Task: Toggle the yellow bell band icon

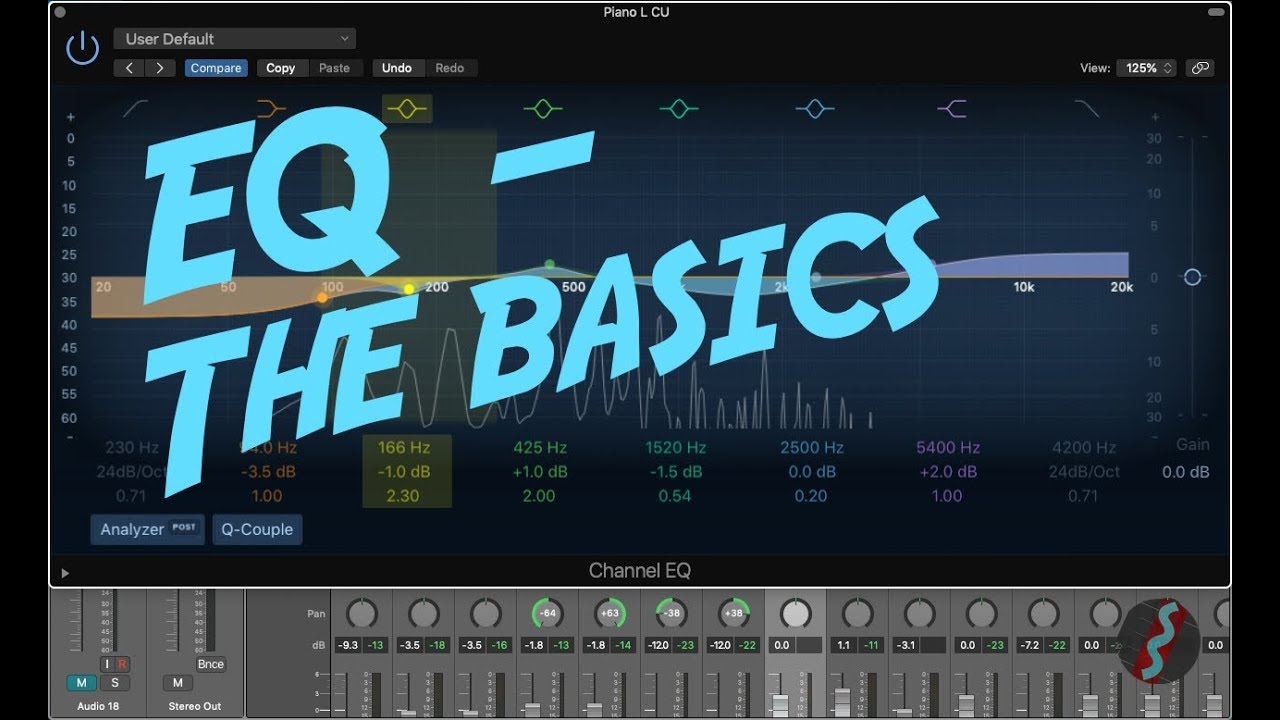Action: pos(407,109)
